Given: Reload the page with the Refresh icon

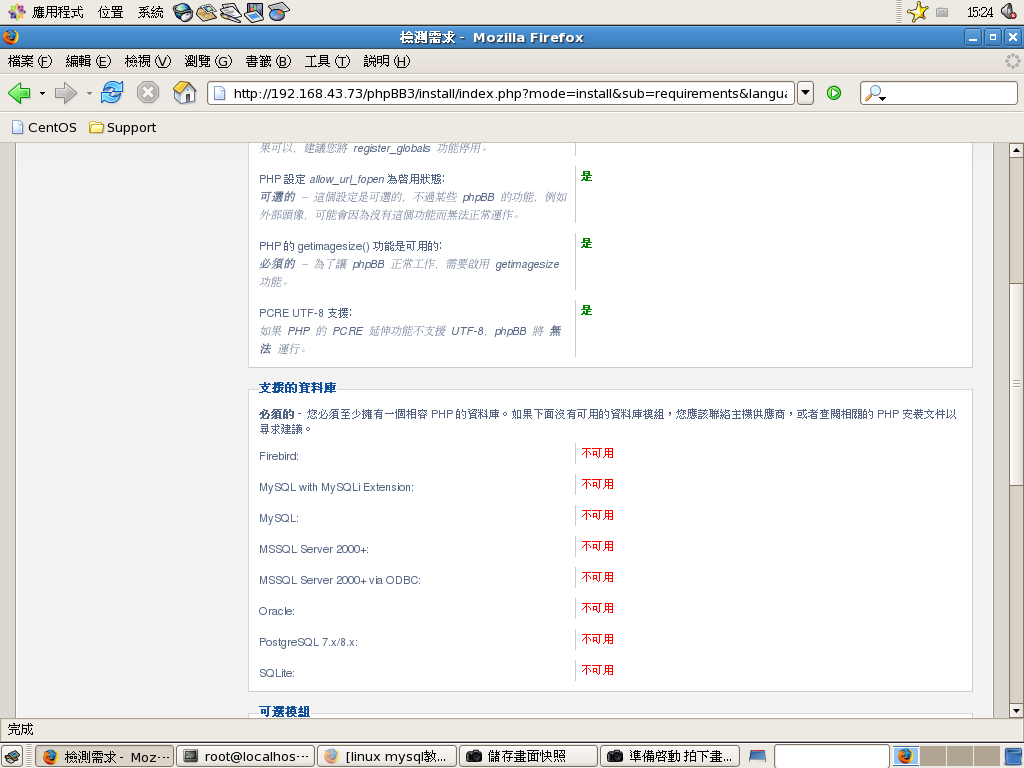Looking at the screenshot, I should click(x=112, y=93).
